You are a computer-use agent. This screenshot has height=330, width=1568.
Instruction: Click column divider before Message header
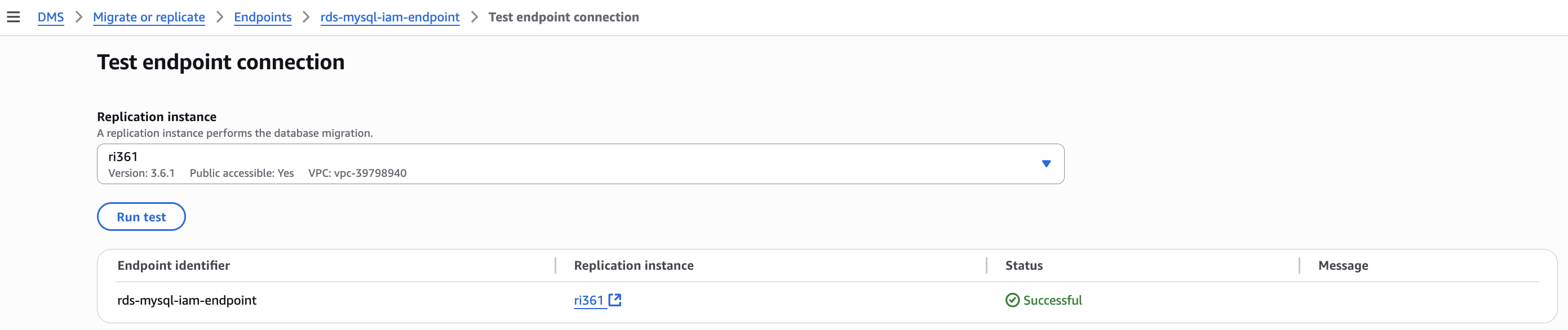click(1300, 266)
